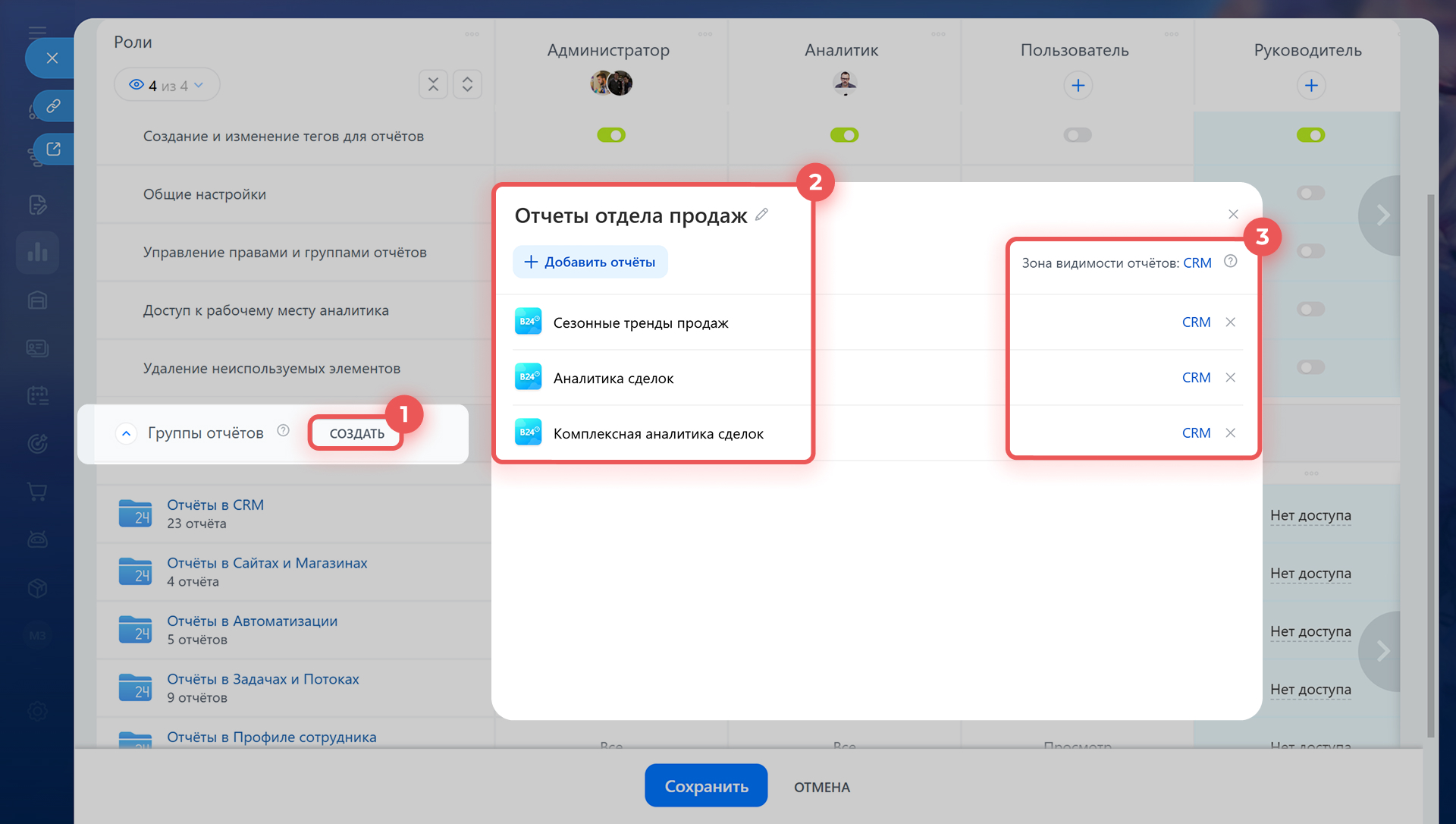Click the Сохранить button

(x=705, y=786)
